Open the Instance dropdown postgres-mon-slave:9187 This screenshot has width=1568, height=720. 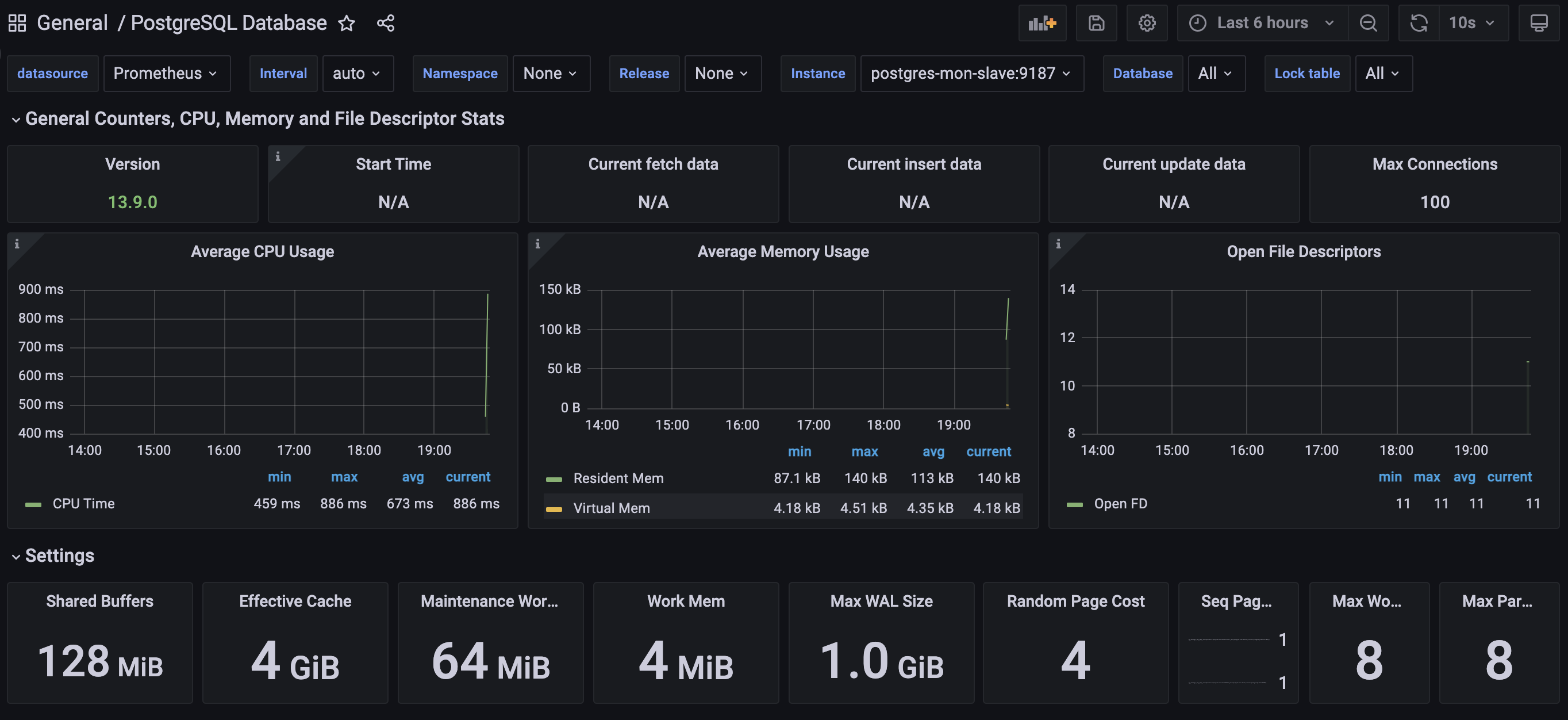971,73
